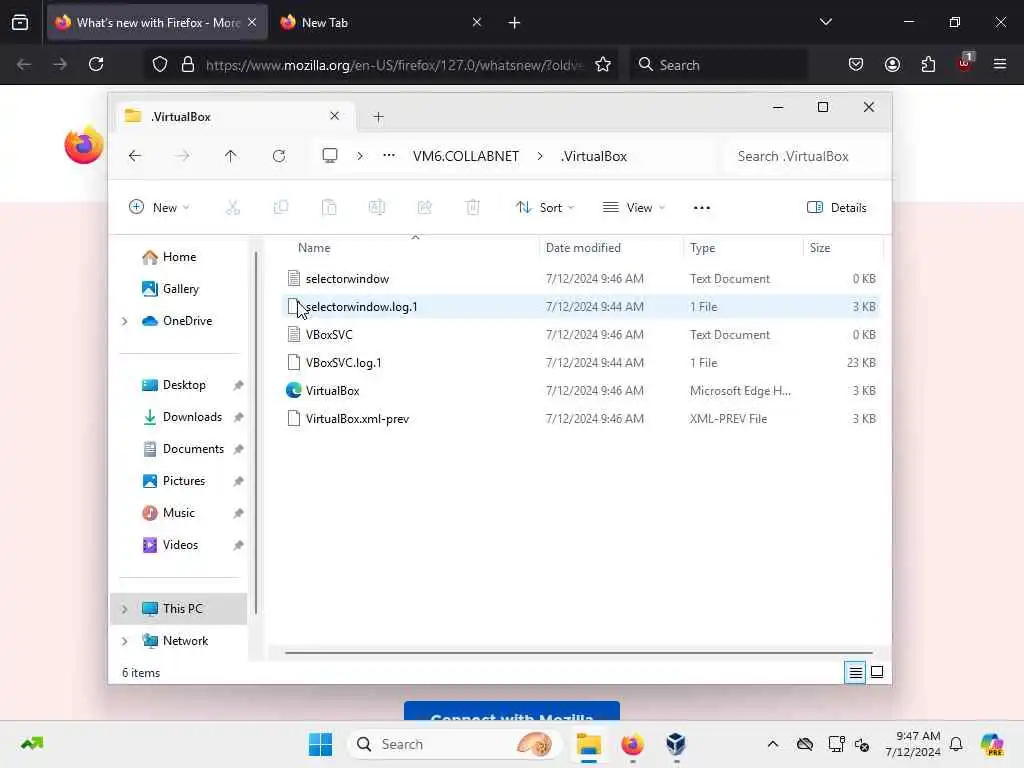Open the Windows Start menu
1024x768 pixels.
click(320, 744)
